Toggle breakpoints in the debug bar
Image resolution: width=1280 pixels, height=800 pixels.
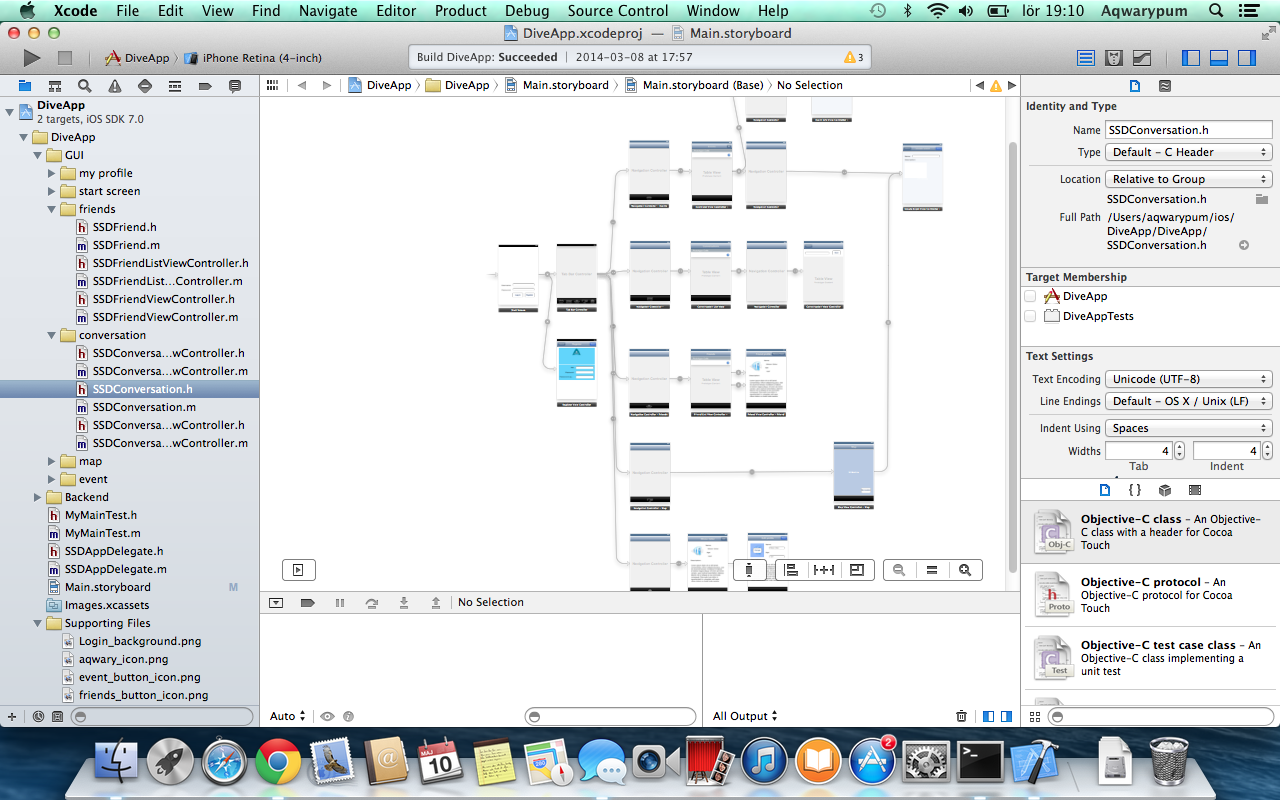coord(308,602)
